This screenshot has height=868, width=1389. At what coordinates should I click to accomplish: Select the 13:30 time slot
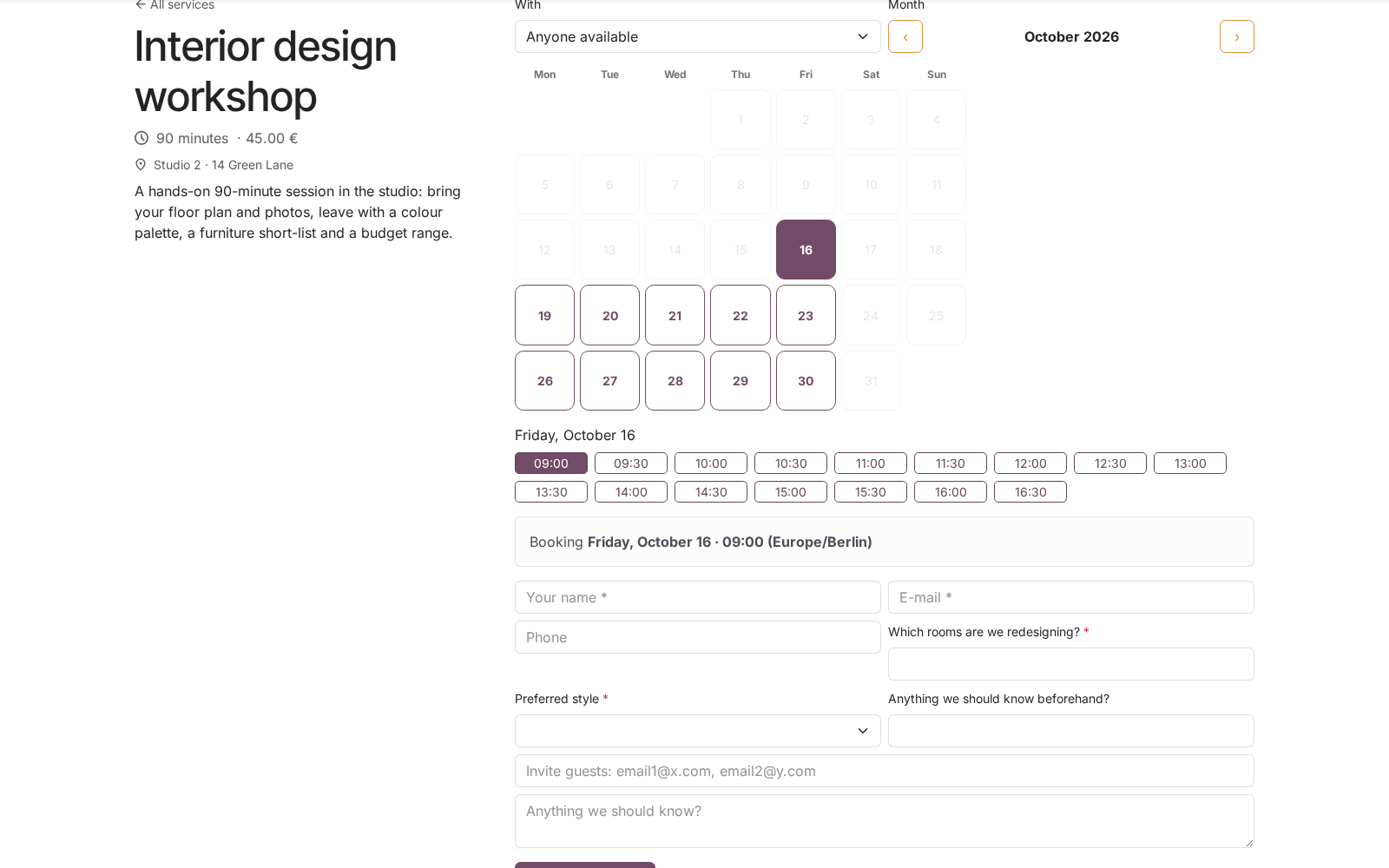(x=551, y=492)
